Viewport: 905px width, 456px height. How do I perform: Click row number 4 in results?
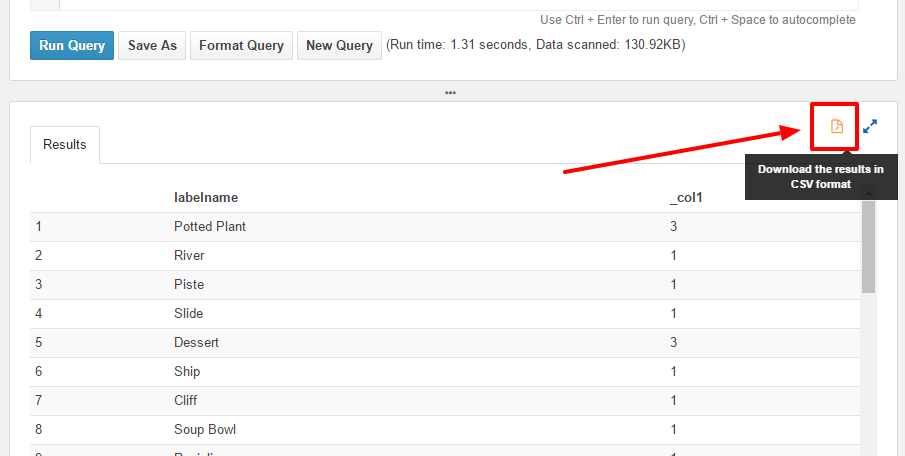click(39, 313)
